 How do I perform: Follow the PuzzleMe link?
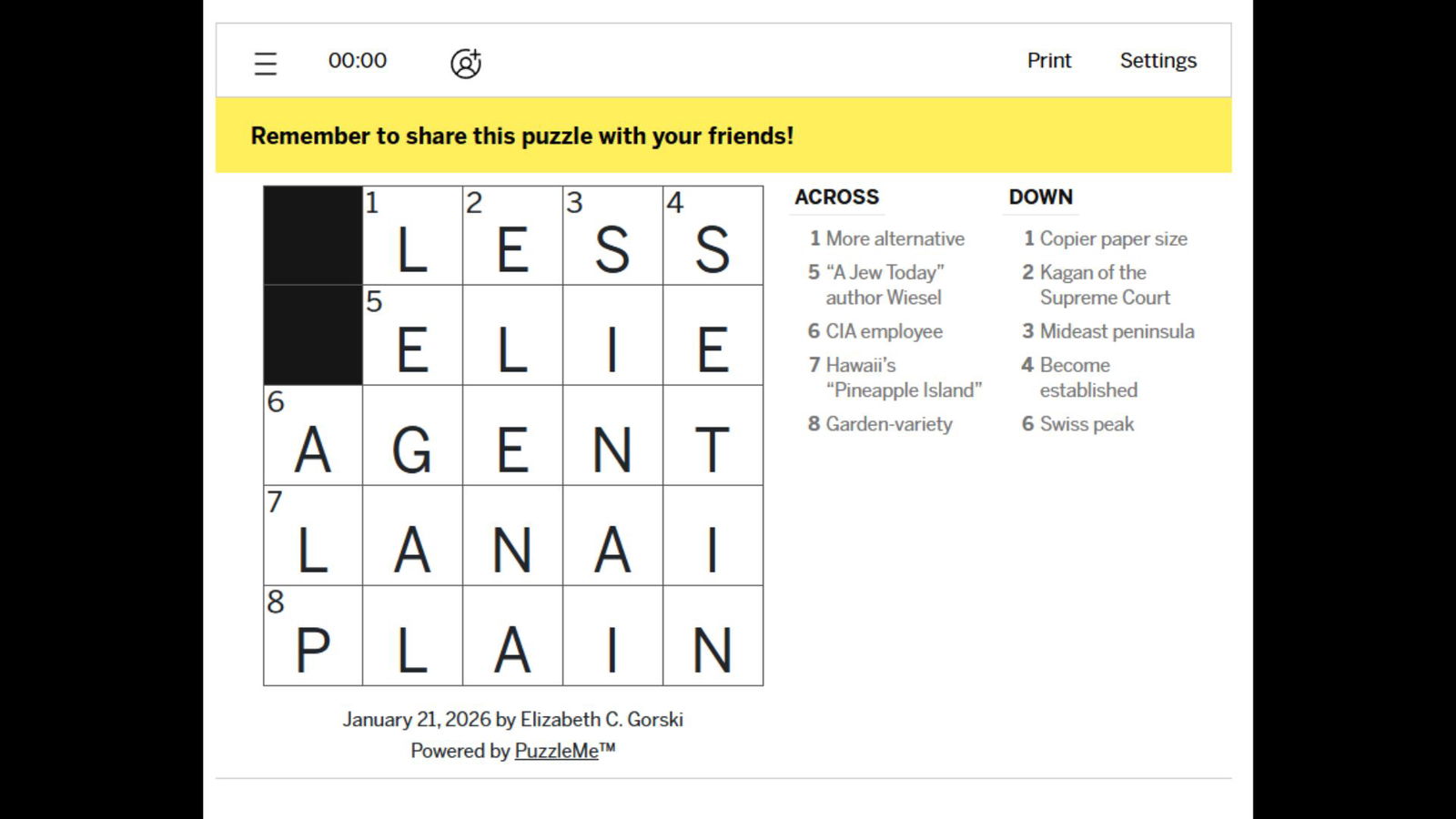pyautogui.click(x=556, y=751)
